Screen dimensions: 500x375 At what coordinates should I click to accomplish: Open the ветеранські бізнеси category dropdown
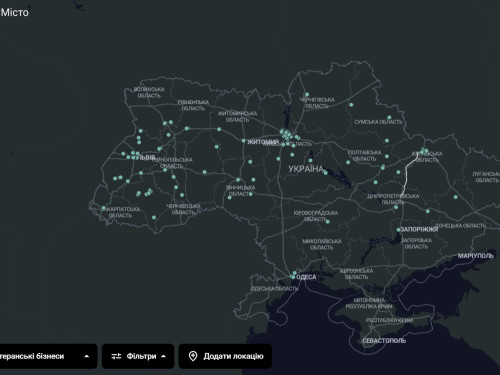click(x=47, y=356)
